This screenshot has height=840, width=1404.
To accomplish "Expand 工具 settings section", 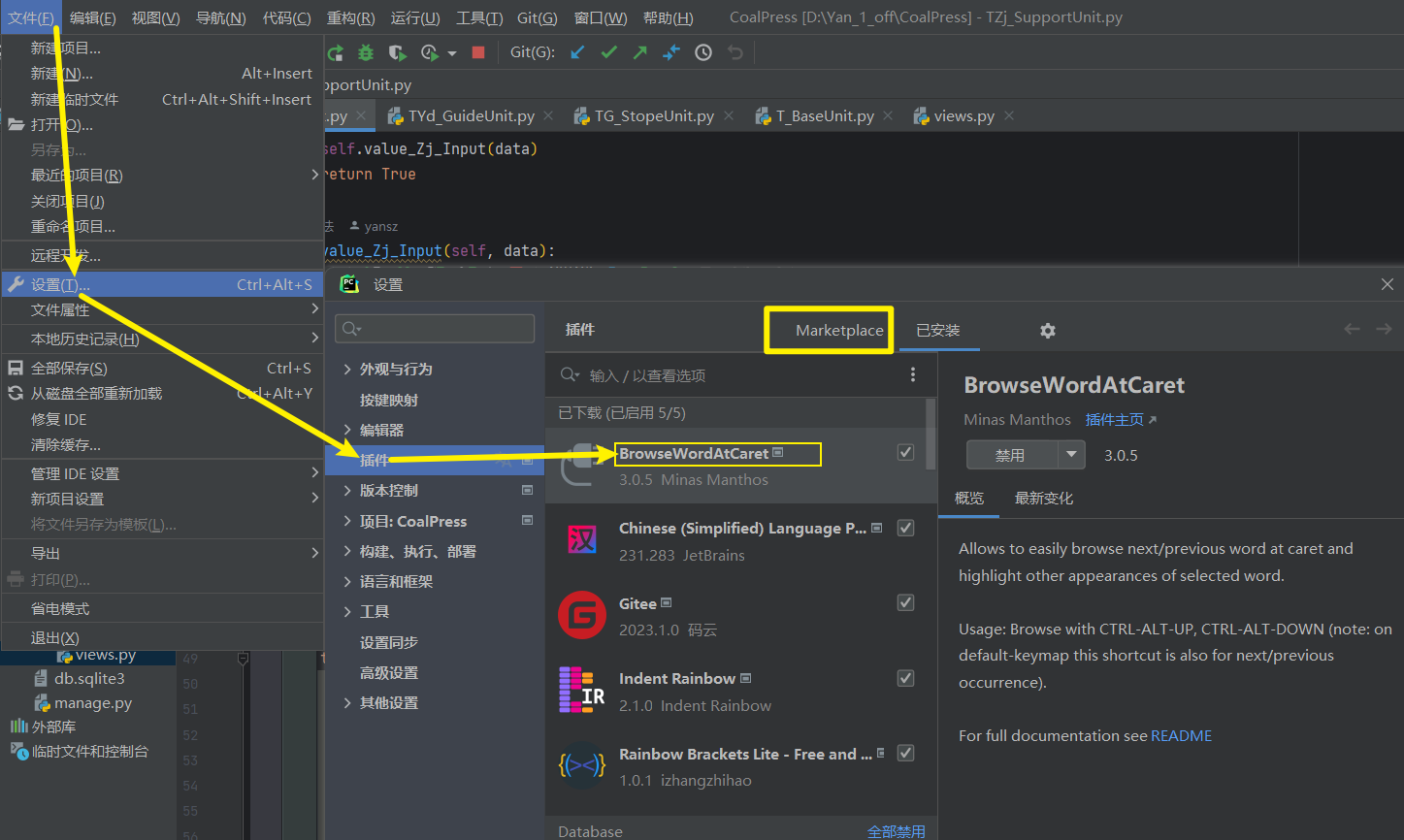I will (347, 611).
